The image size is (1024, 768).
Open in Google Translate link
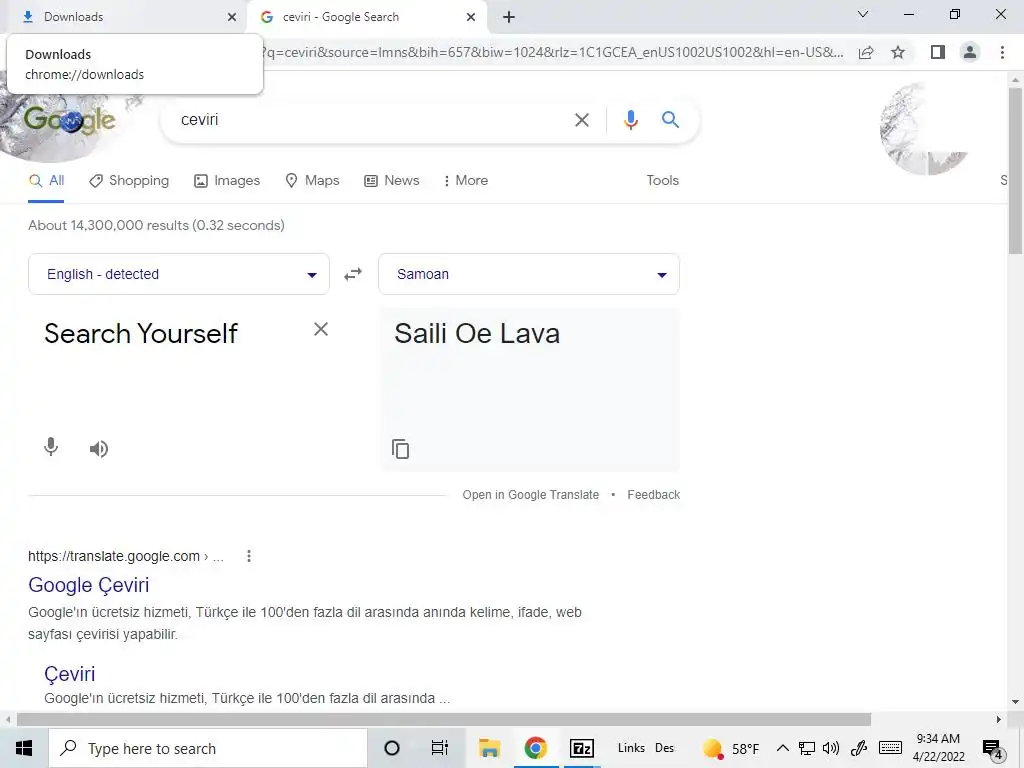coord(530,495)
